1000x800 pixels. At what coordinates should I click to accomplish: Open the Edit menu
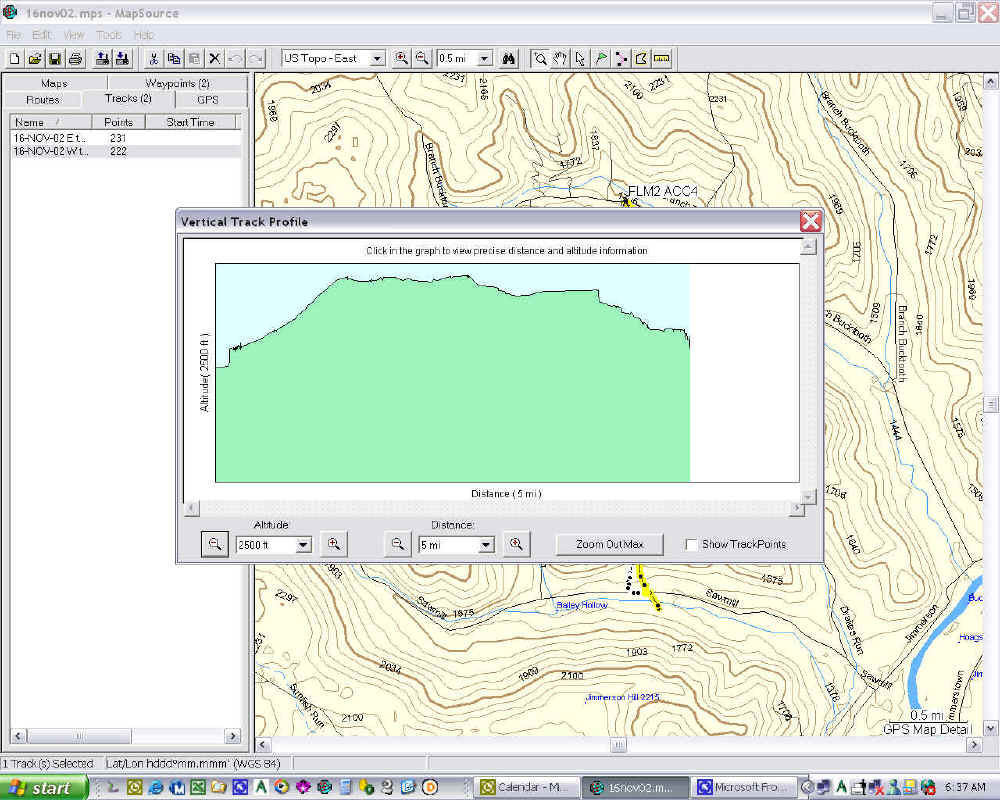tap(41, 34)
